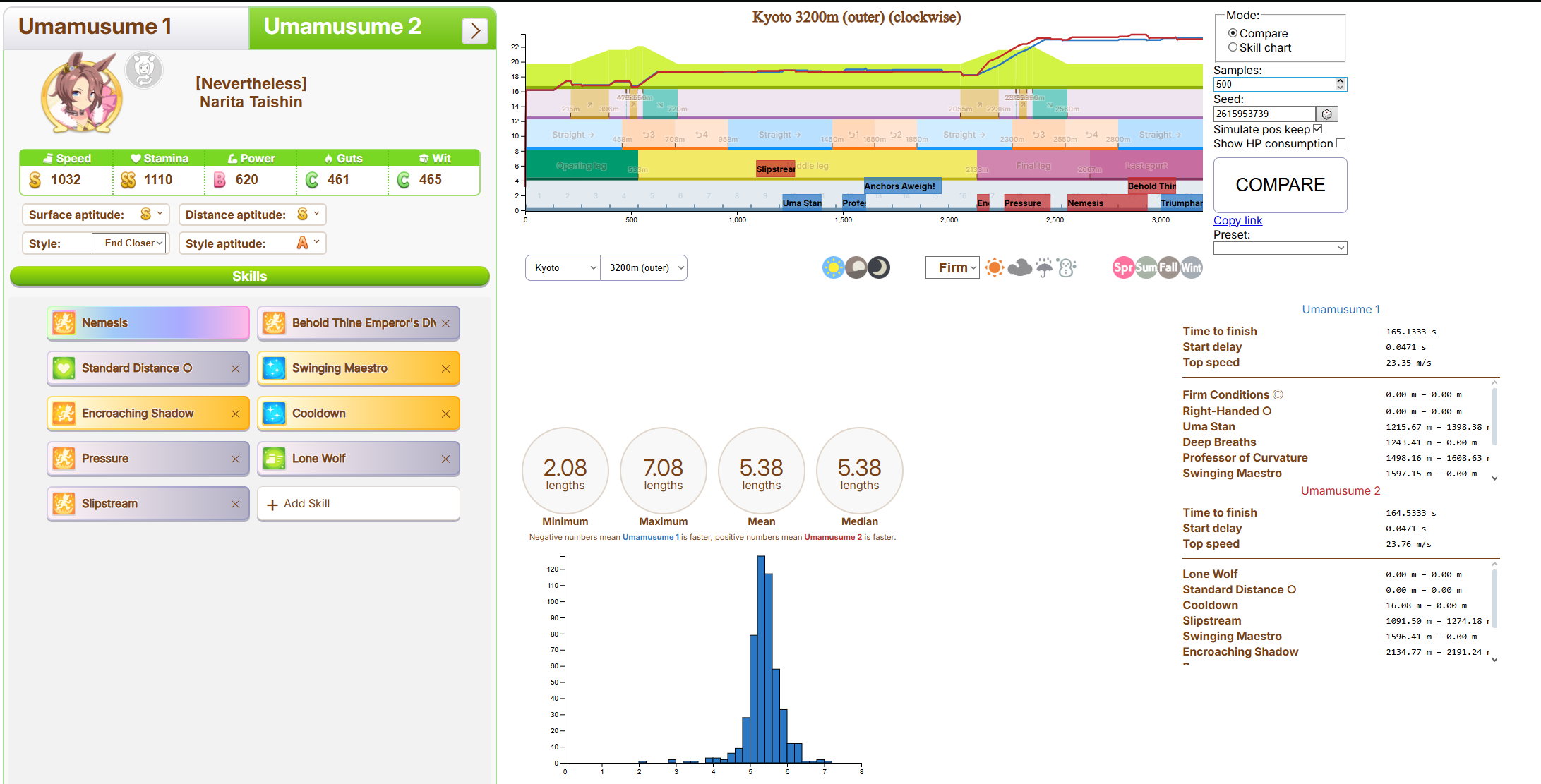Remove the Encroaching Shadow skill
1541x784 pixels.
(x=236, y=414)
